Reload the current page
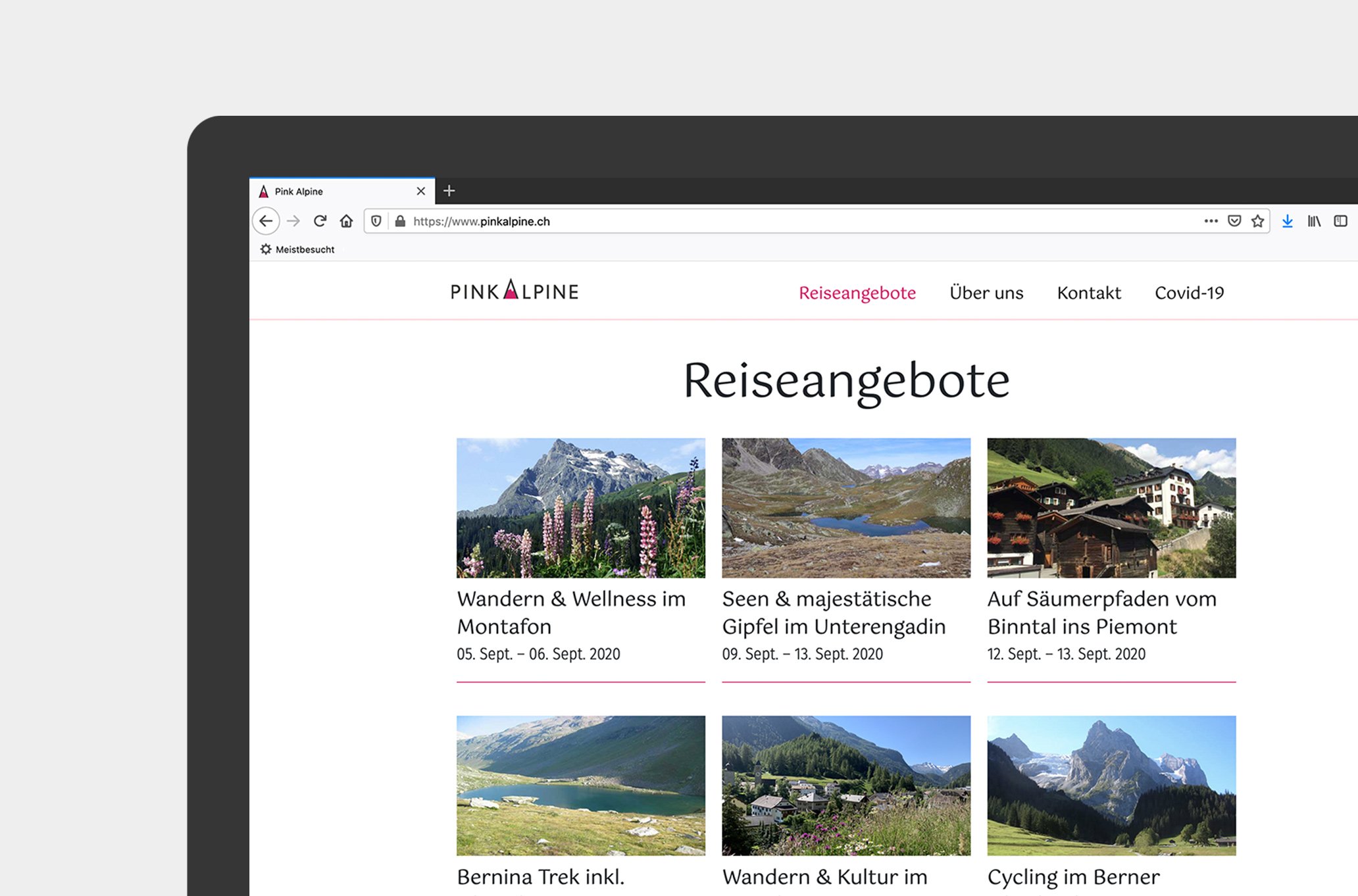1358x896 pixels. (x=320, y=222)
